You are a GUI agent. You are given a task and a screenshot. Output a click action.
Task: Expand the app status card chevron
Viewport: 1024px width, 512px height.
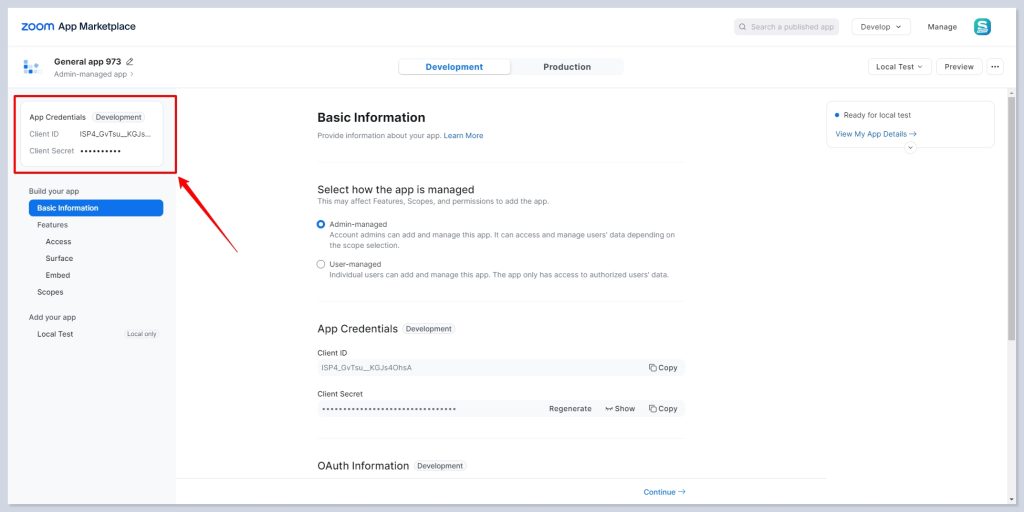click(x=909, y=148)
